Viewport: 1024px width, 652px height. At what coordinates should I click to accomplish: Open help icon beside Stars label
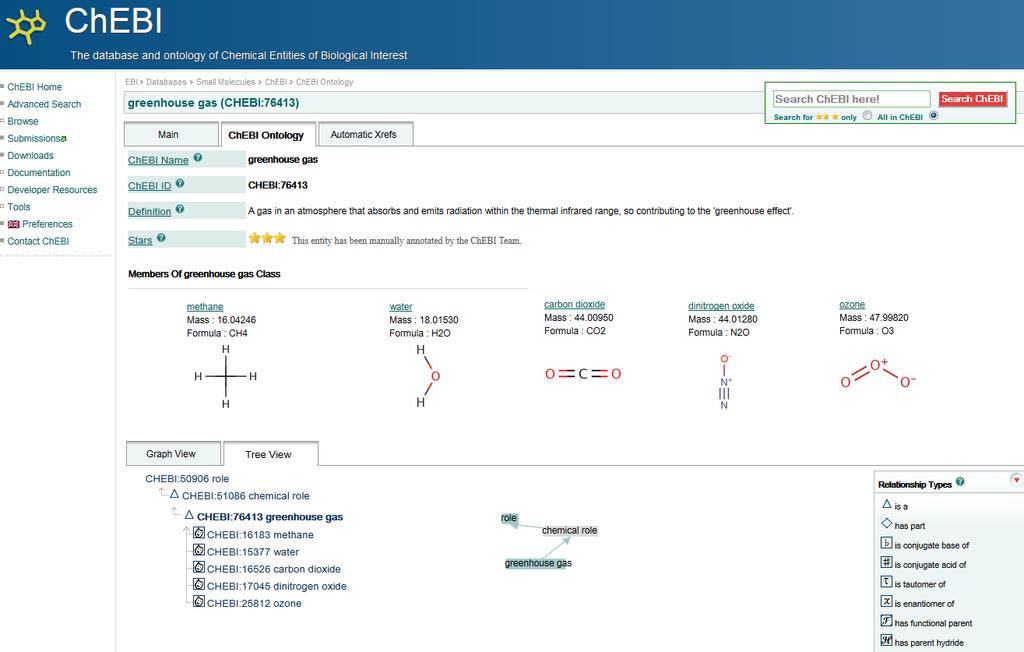(x=161, y=238)
